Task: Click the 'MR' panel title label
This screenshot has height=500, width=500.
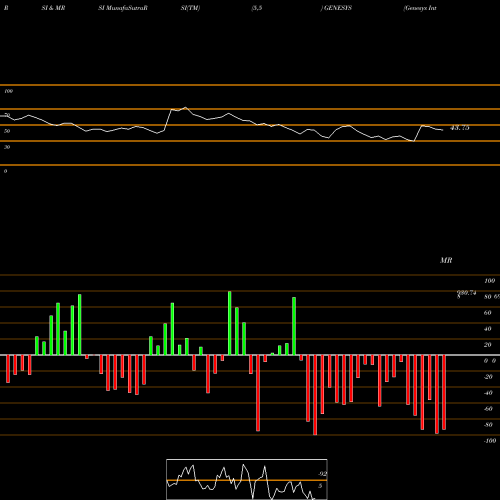Action: (x=446, y=260)
